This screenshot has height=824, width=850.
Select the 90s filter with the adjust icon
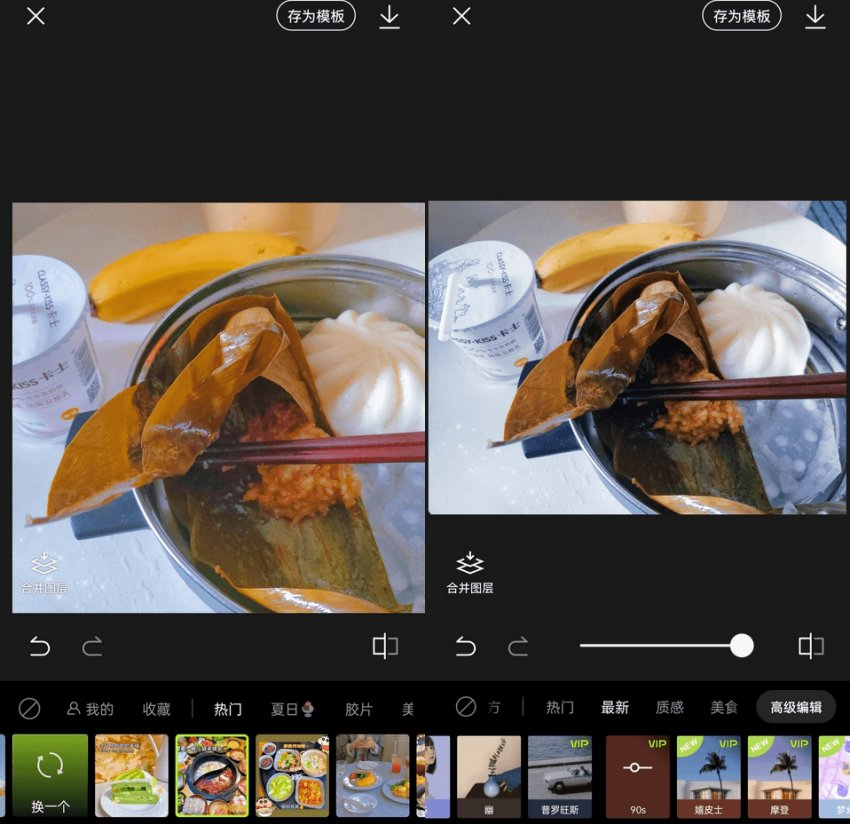(637, 776)
